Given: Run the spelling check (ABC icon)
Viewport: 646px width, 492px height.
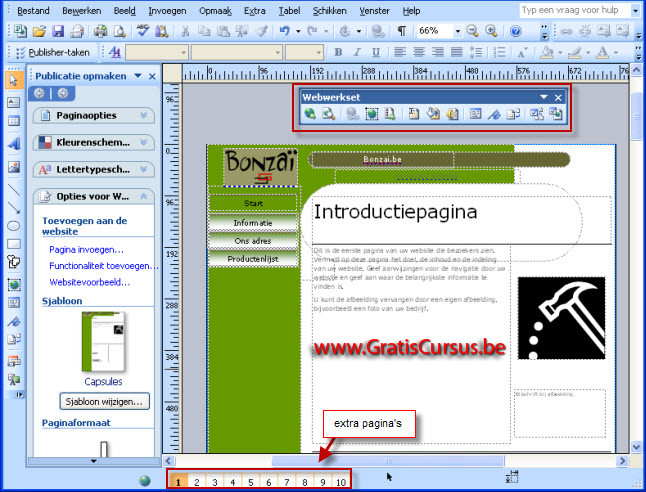Looking at the screenshot, I should coord(143,31).
